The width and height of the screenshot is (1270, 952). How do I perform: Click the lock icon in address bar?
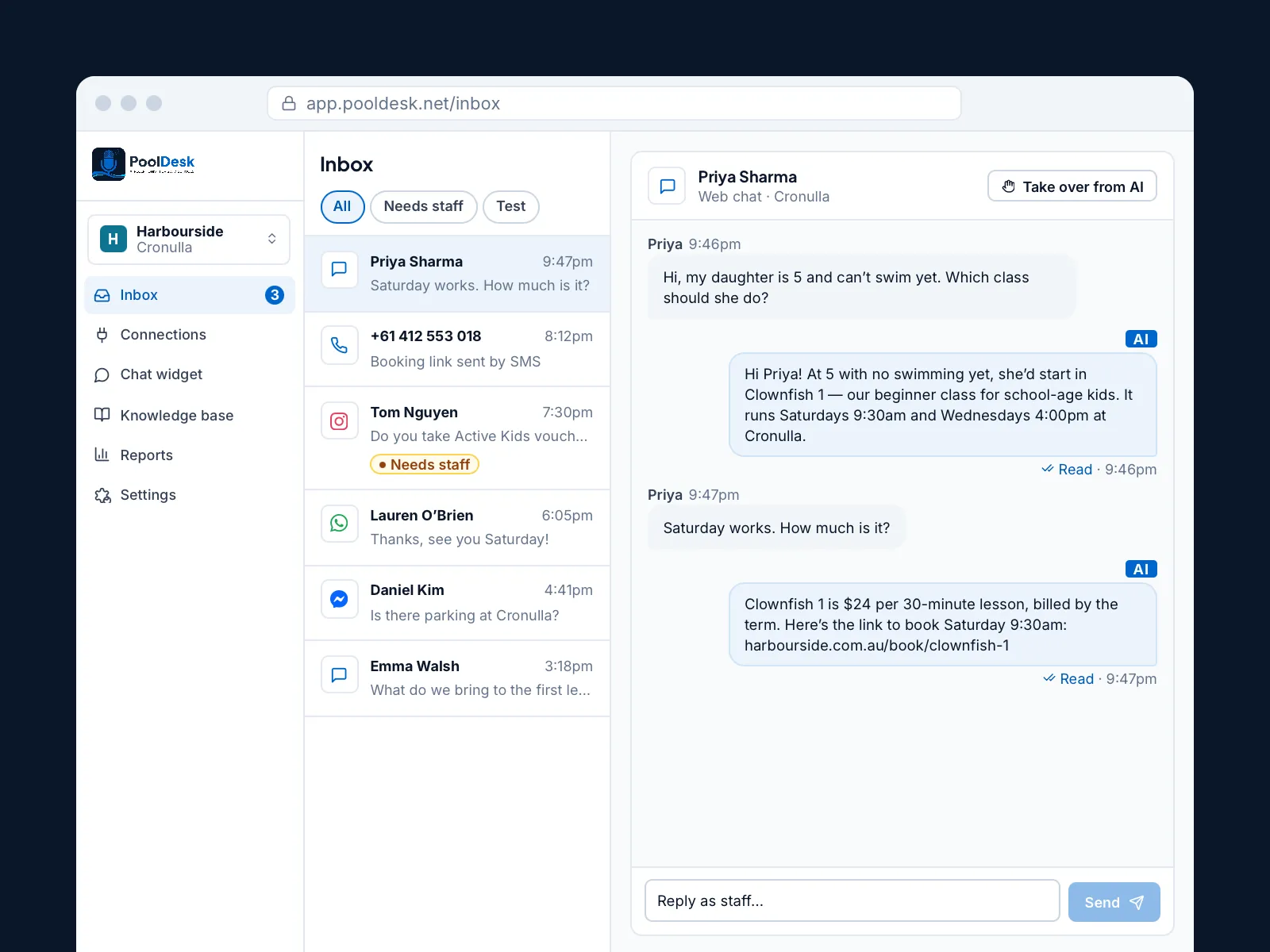point(290,104)
